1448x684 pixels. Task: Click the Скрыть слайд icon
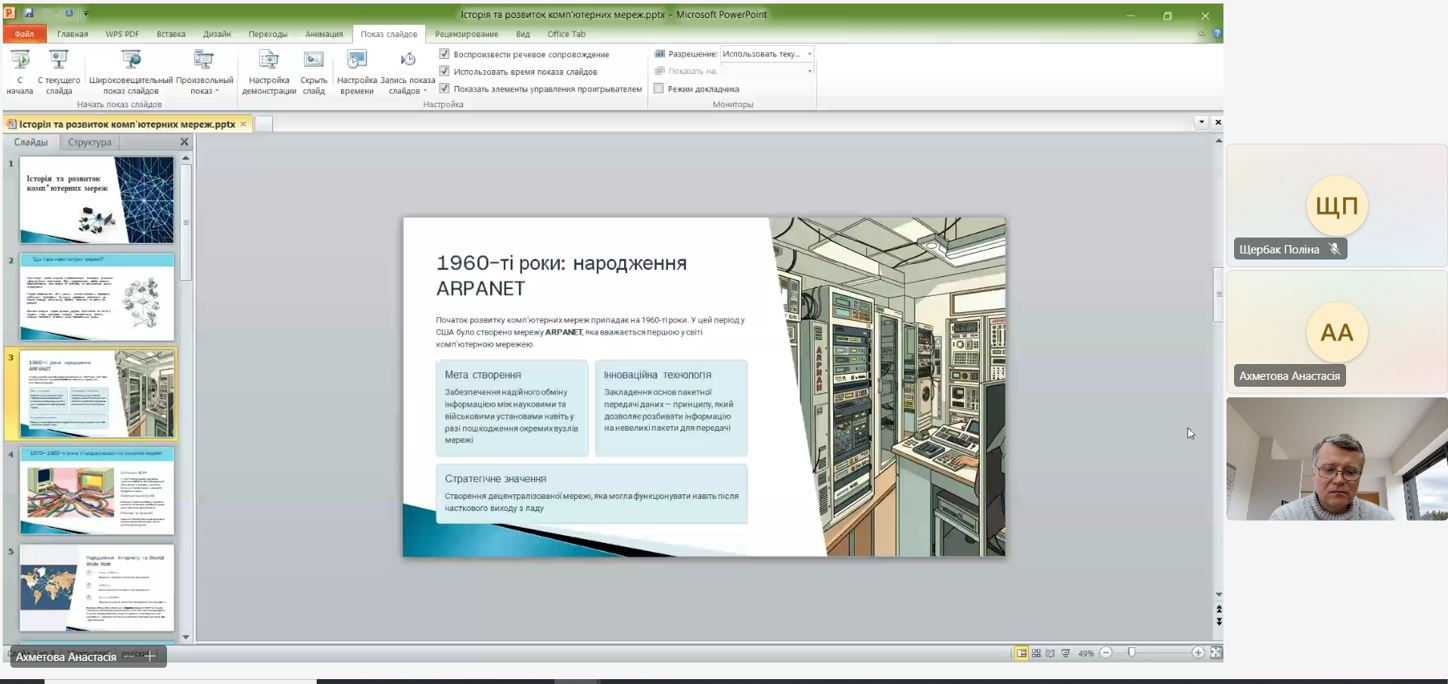tap(314, 60)
